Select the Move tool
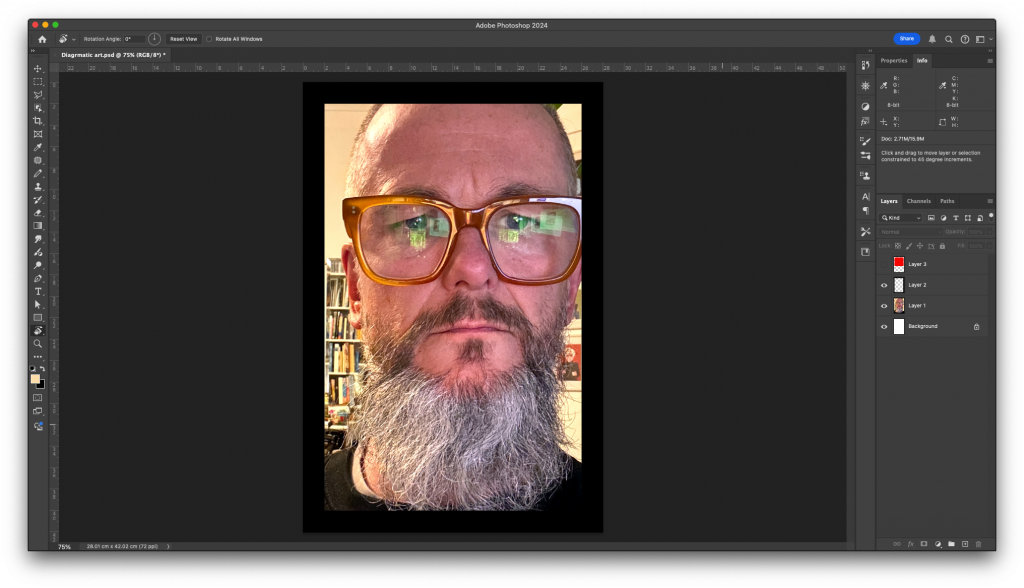The image size is (1024, 588). coord(38,68)
